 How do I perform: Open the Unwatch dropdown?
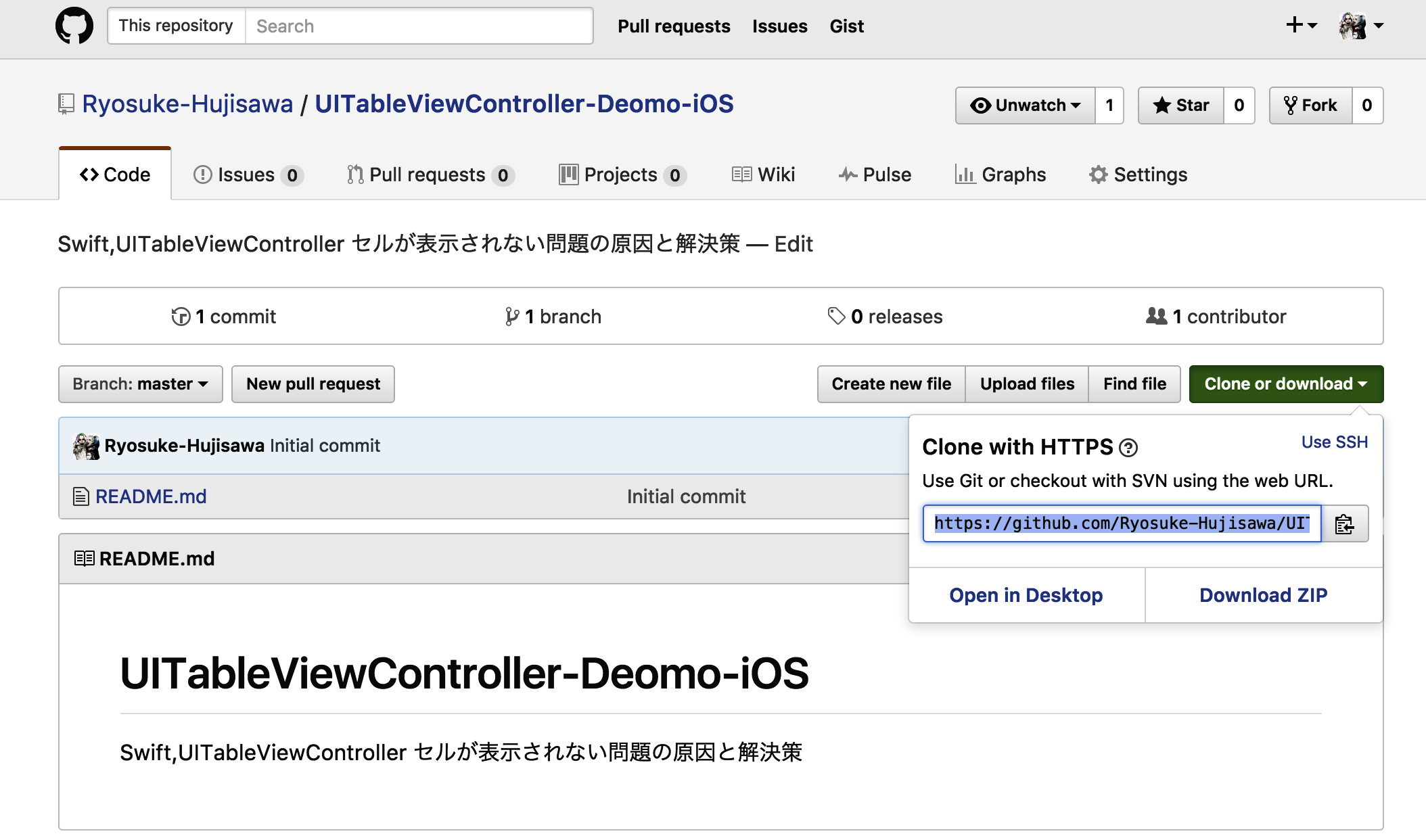(1026, 106)
